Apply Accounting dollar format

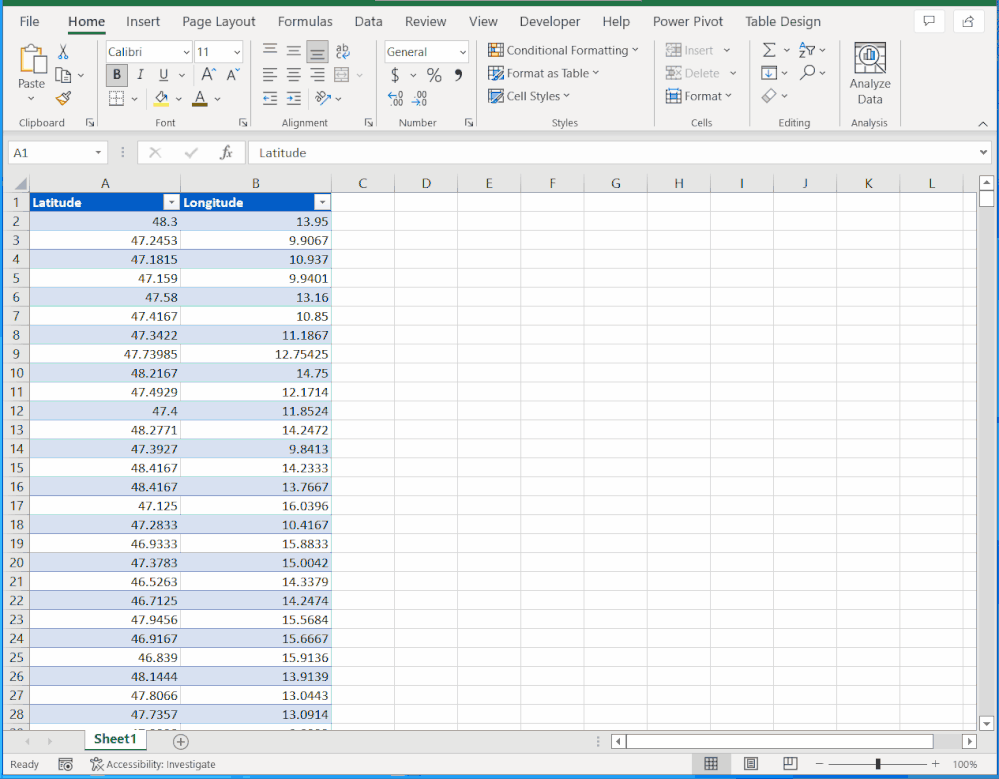[395, 75]
